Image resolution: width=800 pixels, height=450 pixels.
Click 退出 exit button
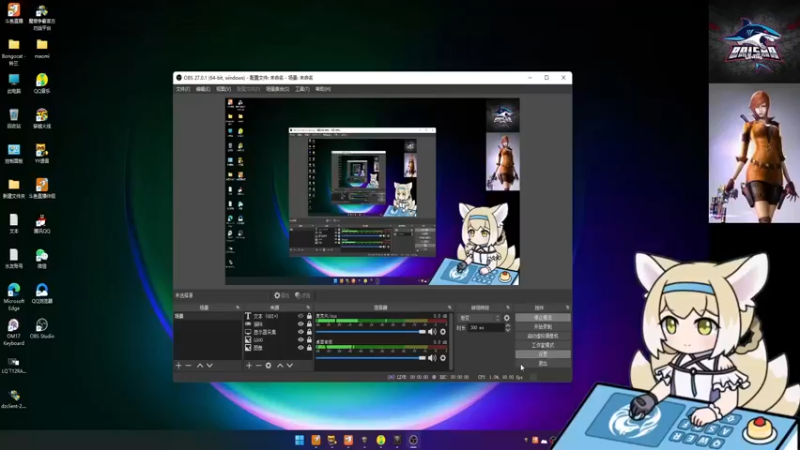click(542, 363)
